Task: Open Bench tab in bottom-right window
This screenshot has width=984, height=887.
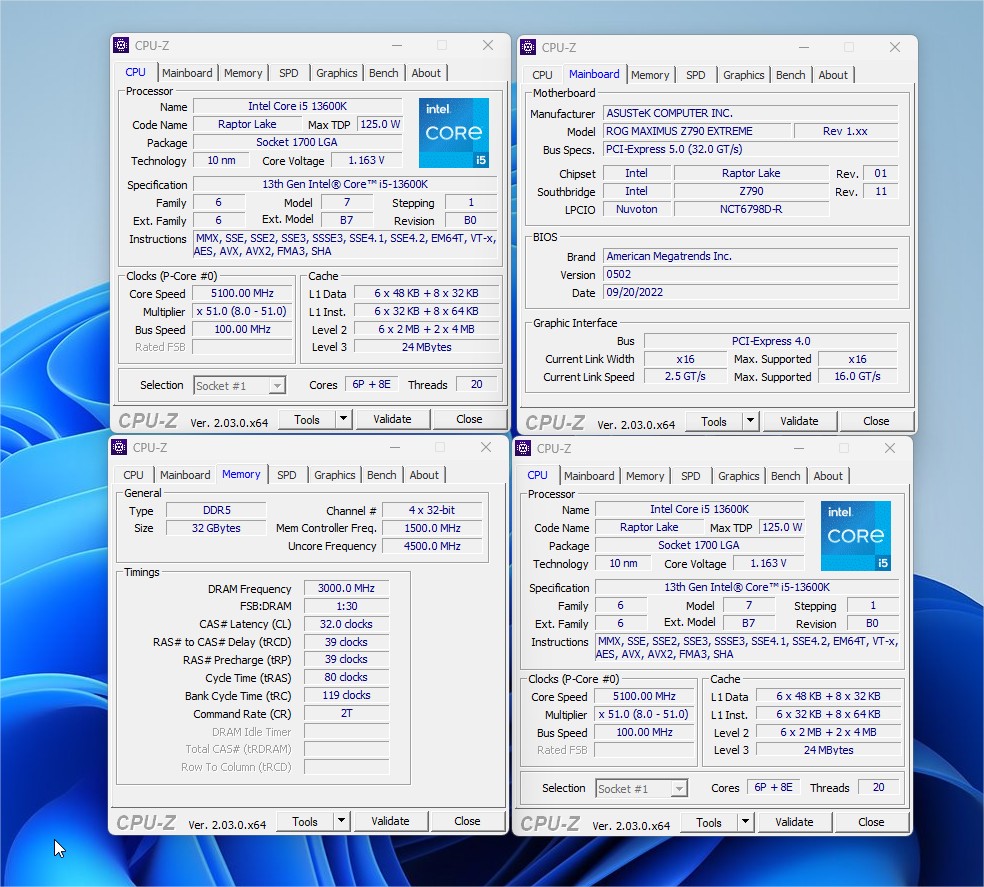Action: 786,476
